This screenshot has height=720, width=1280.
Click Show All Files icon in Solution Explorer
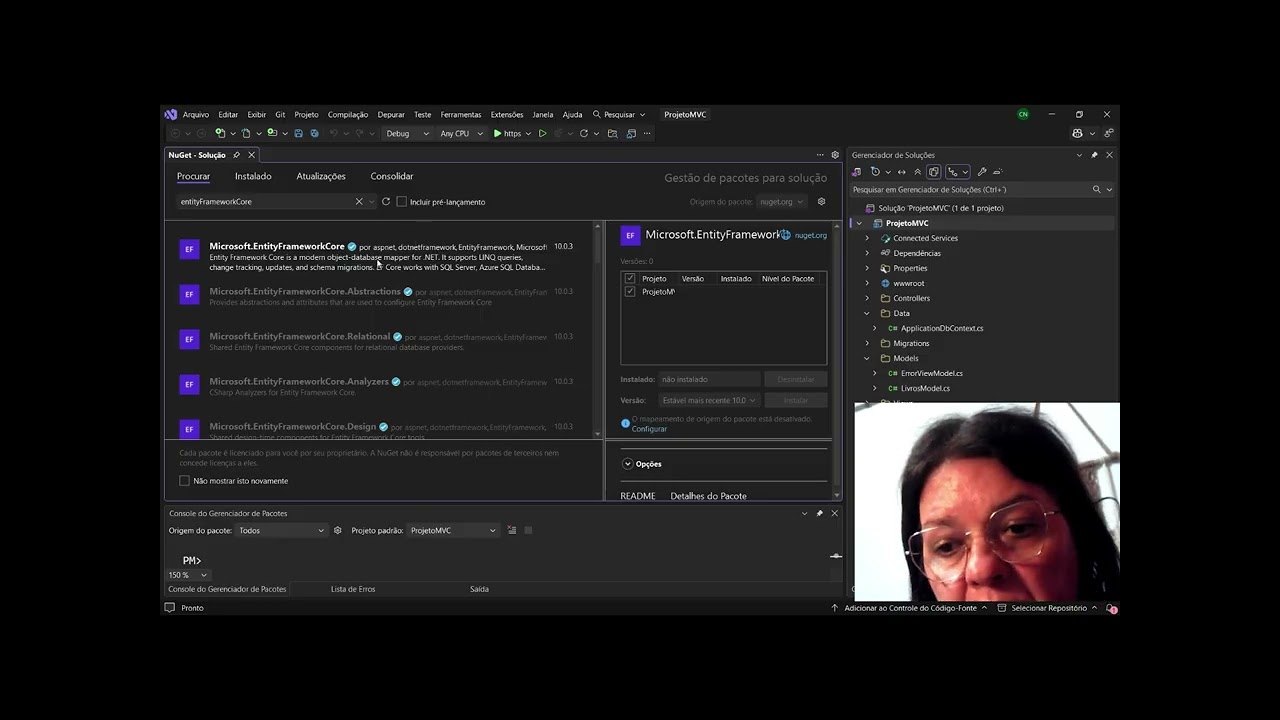point(934,172)
